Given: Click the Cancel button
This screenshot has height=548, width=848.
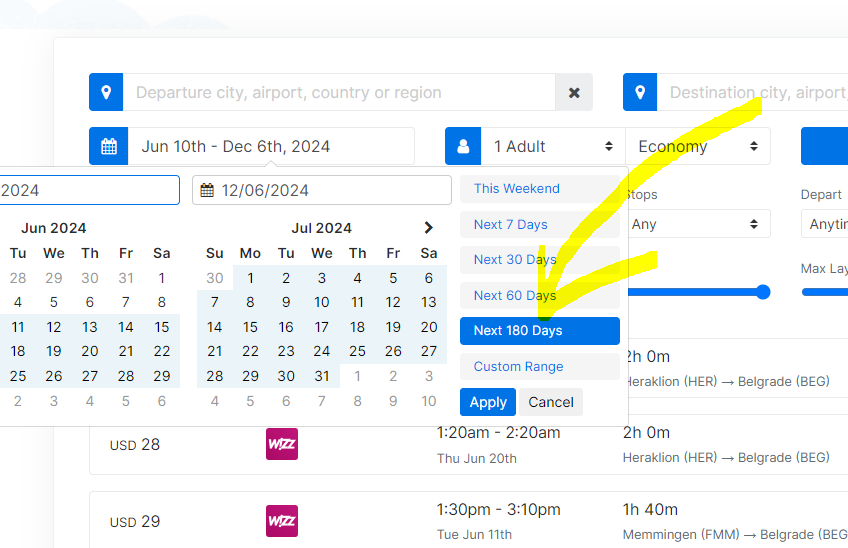Looking at the screenshot, I should click(551, 402).
